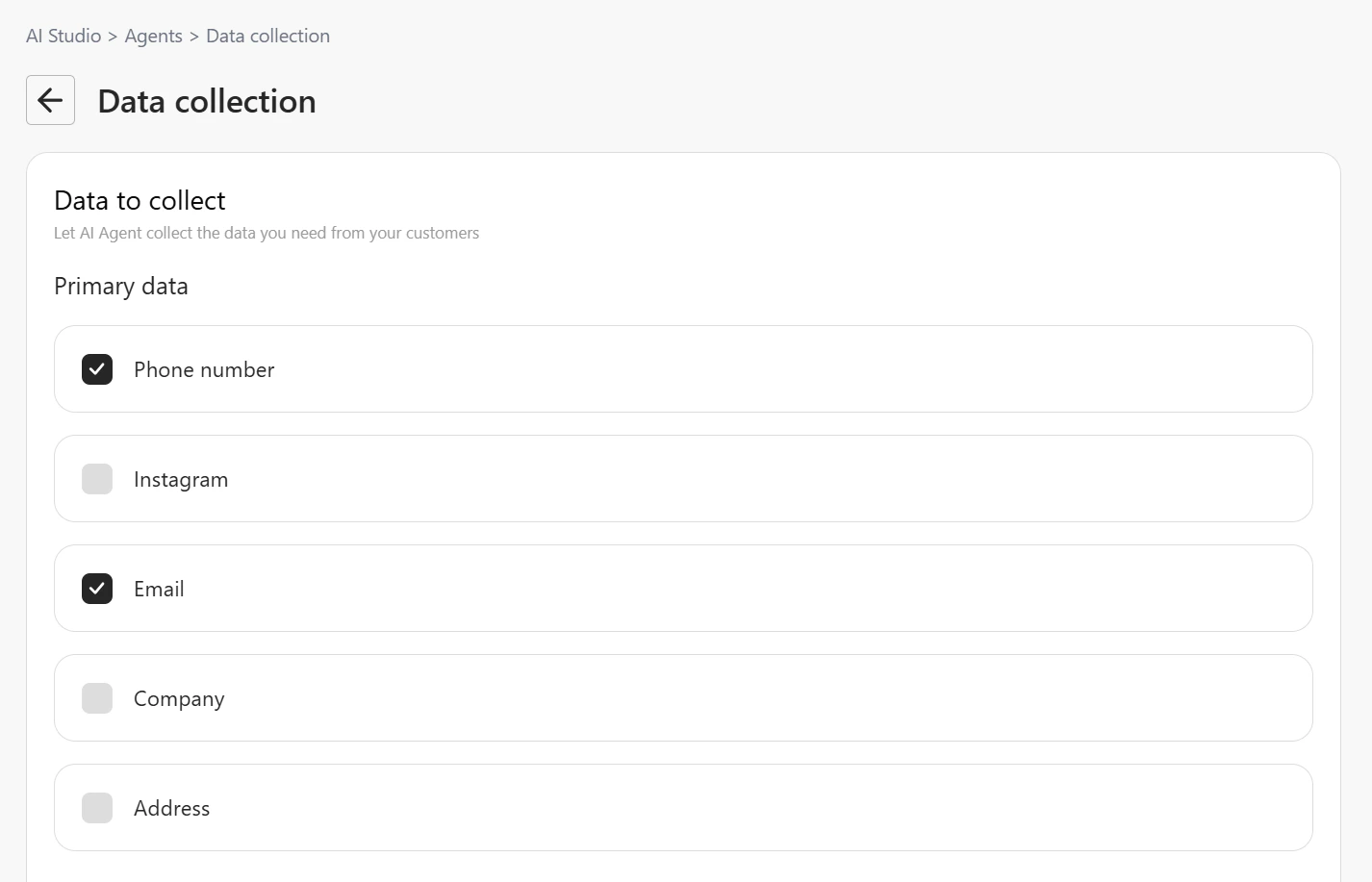
Task: Click the Company label text
Action: [x=179, y=698]
